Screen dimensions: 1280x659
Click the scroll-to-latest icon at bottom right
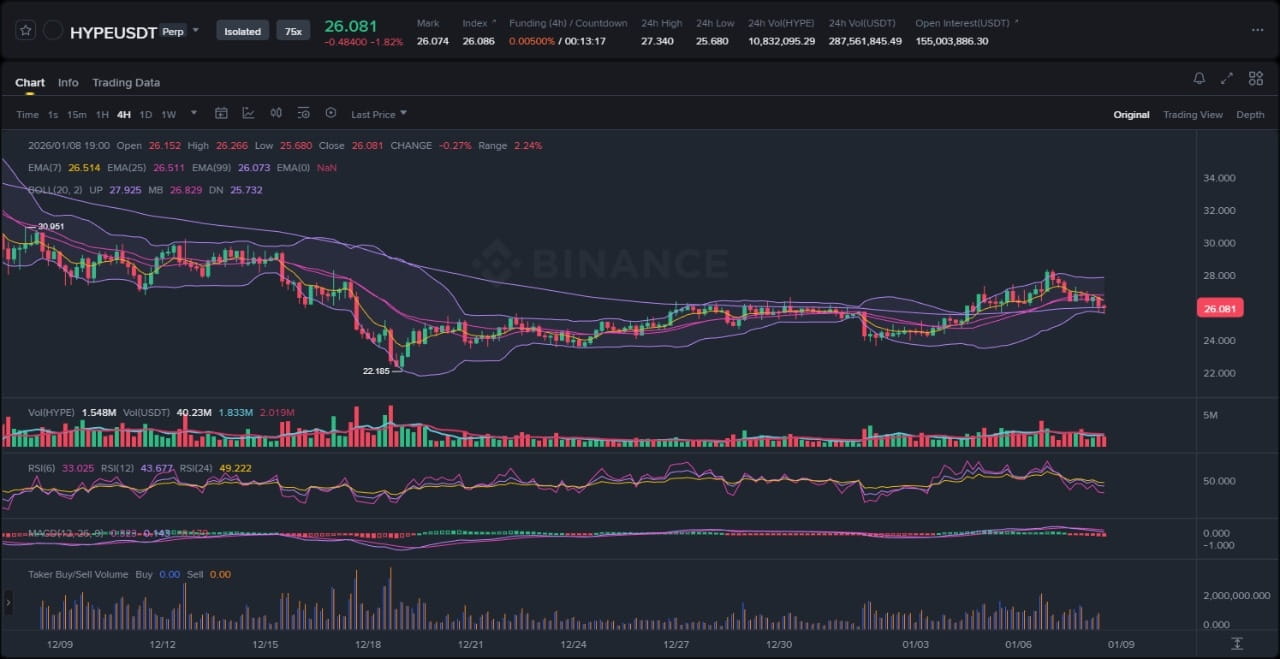point(1237,643)
